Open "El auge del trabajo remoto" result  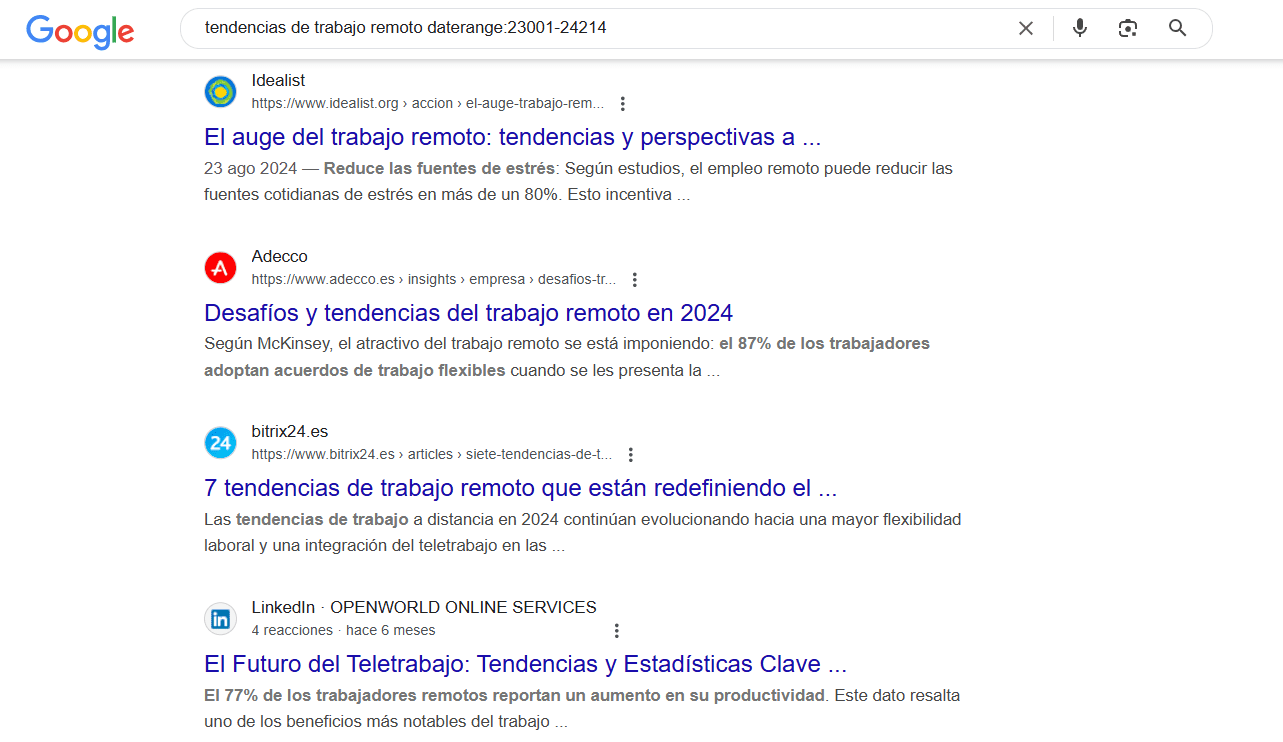coord(512,137)
